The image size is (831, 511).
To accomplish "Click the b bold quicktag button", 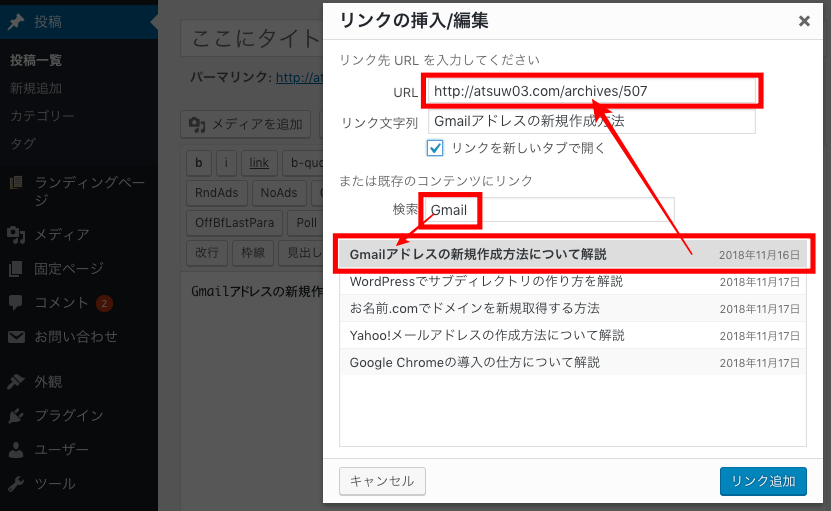I will [x=199, y=163].
